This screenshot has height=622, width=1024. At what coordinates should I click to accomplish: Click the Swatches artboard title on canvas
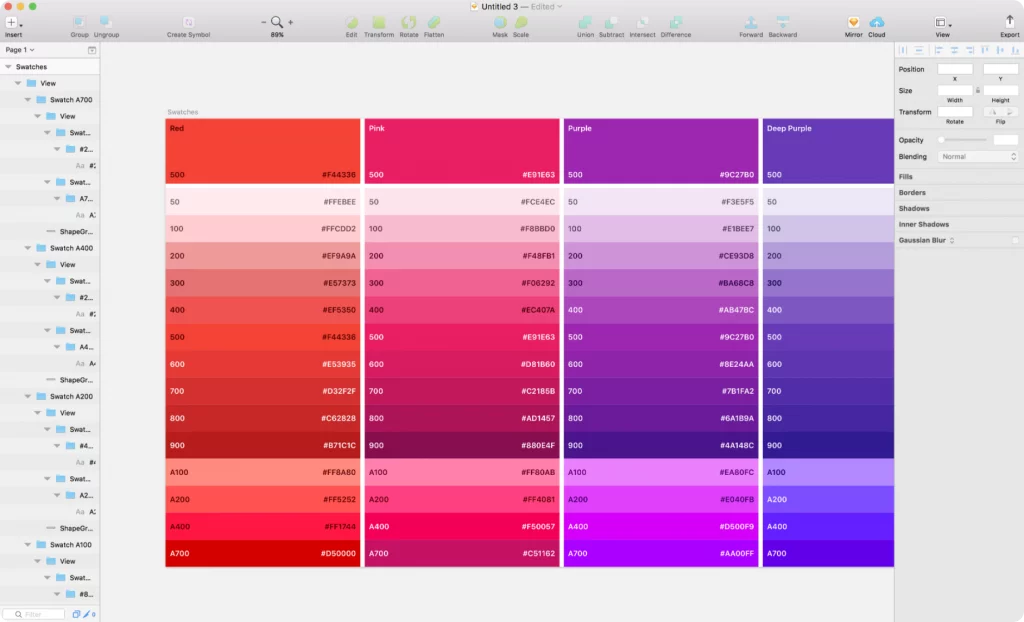(182, 112)
